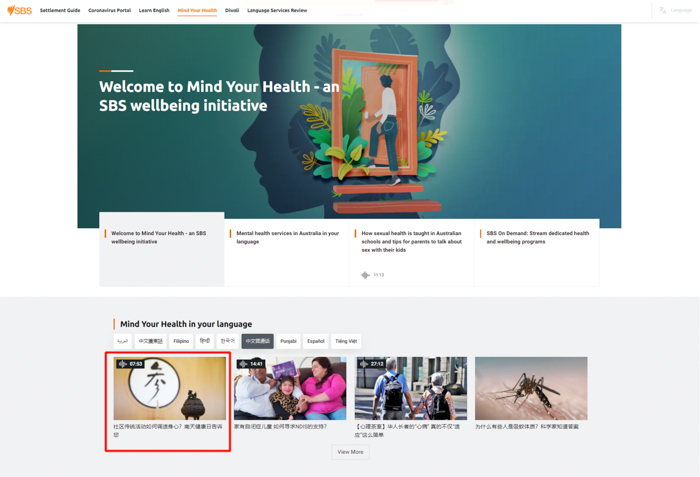Open the SBS logo home link

[x=20, y=10]
